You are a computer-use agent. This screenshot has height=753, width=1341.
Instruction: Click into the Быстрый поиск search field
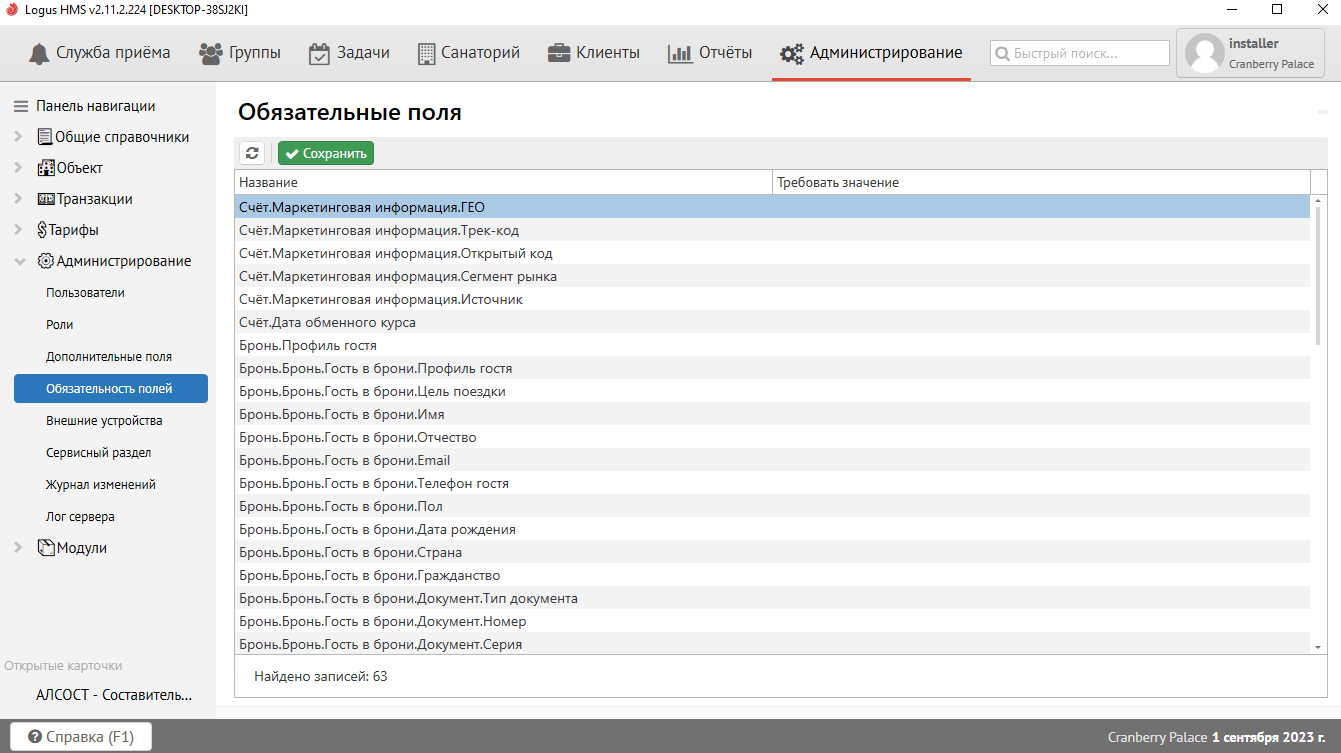1080,53
